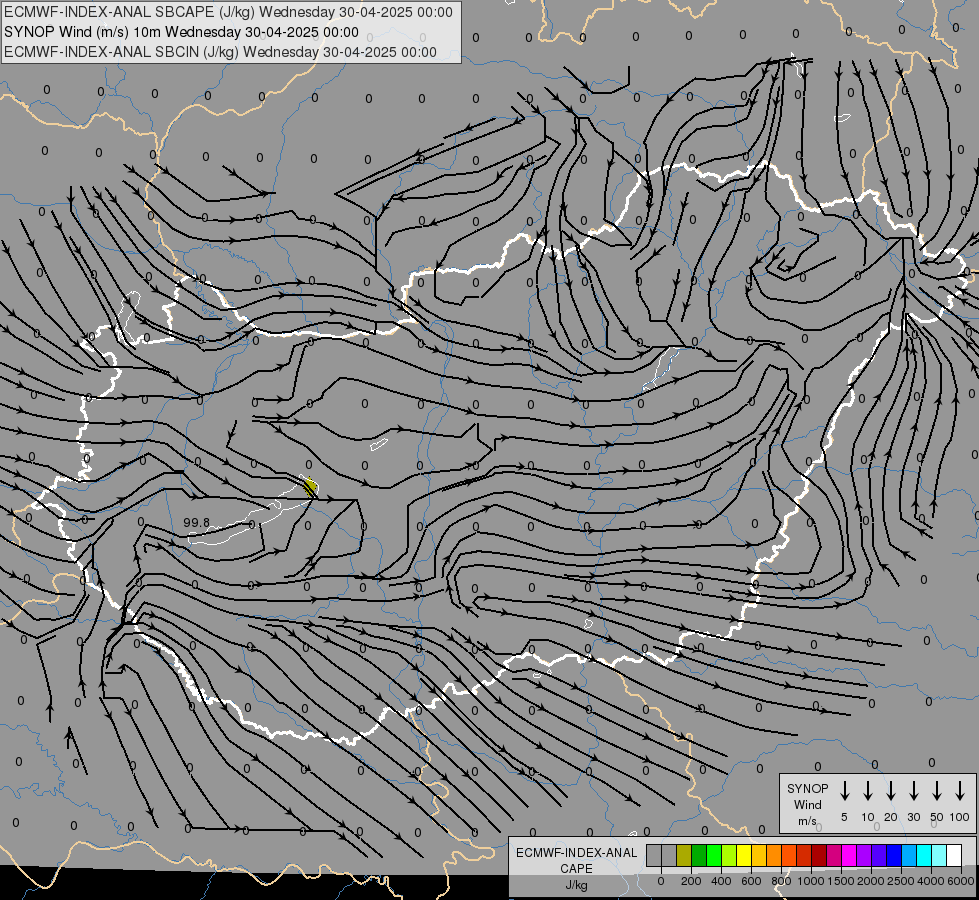Click the wind arrow above 20 m/s
The image size is (979, 900).
pyautogui.click(x=891, y=790)
